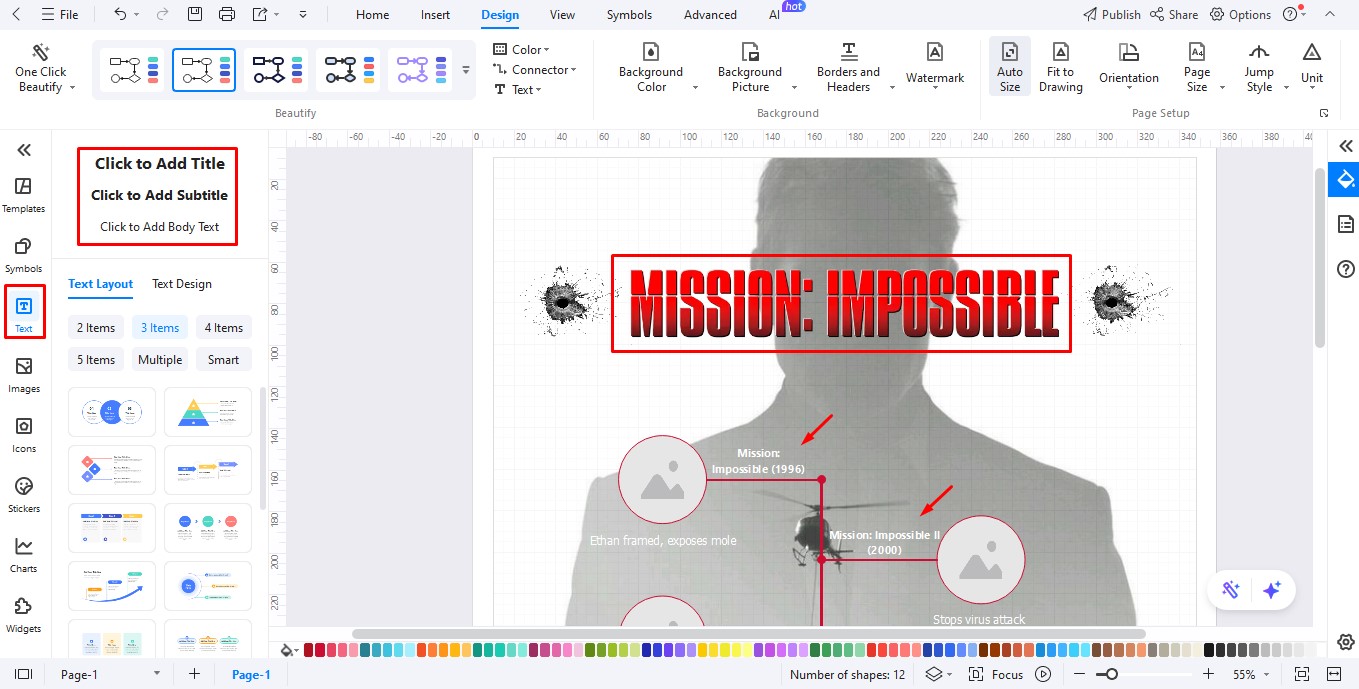Viewport: 1359px width, 689px height.
Task: Switch to the Insert tab
Action: [435, 15]
